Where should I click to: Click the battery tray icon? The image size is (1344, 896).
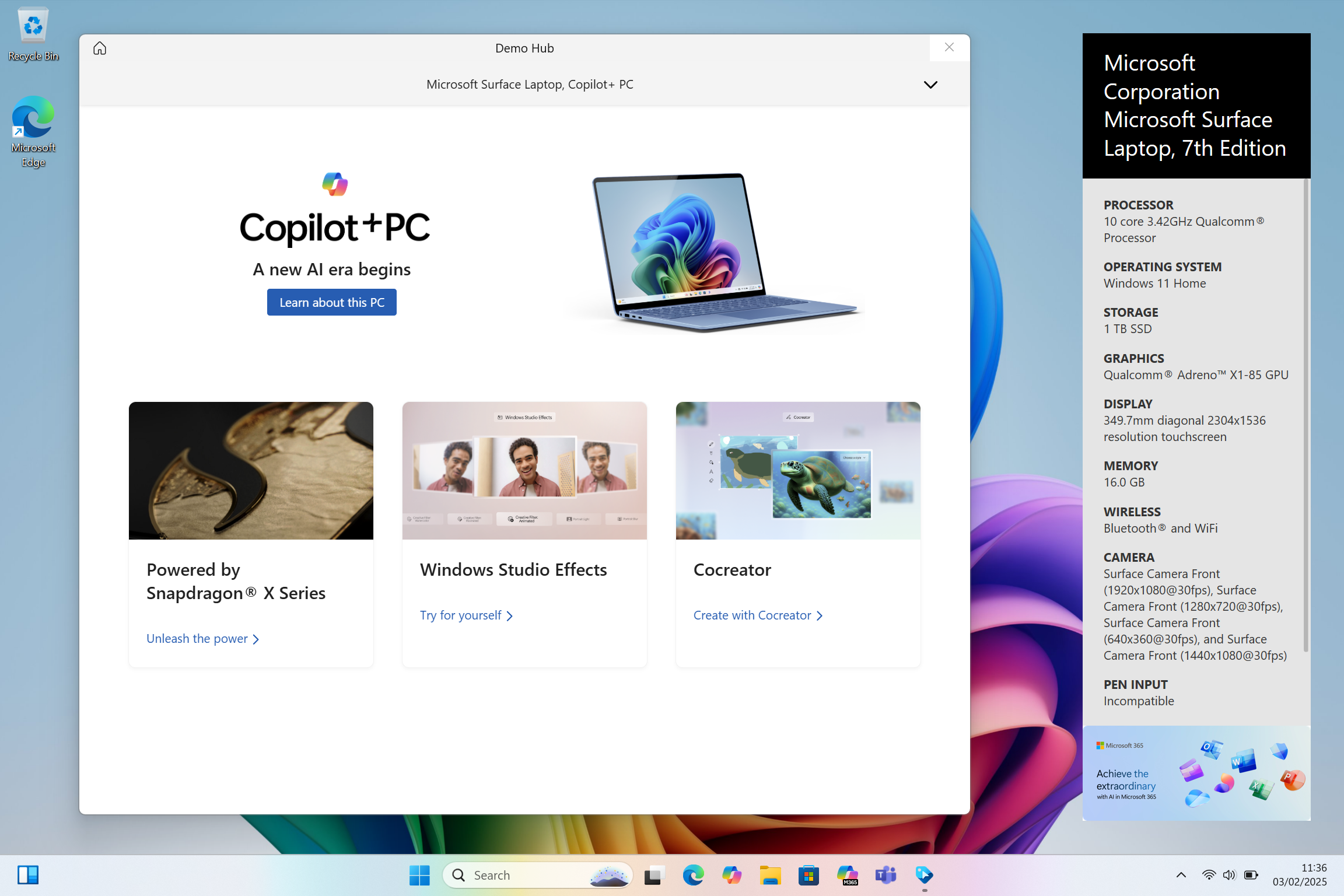[x=1251, y=875]
